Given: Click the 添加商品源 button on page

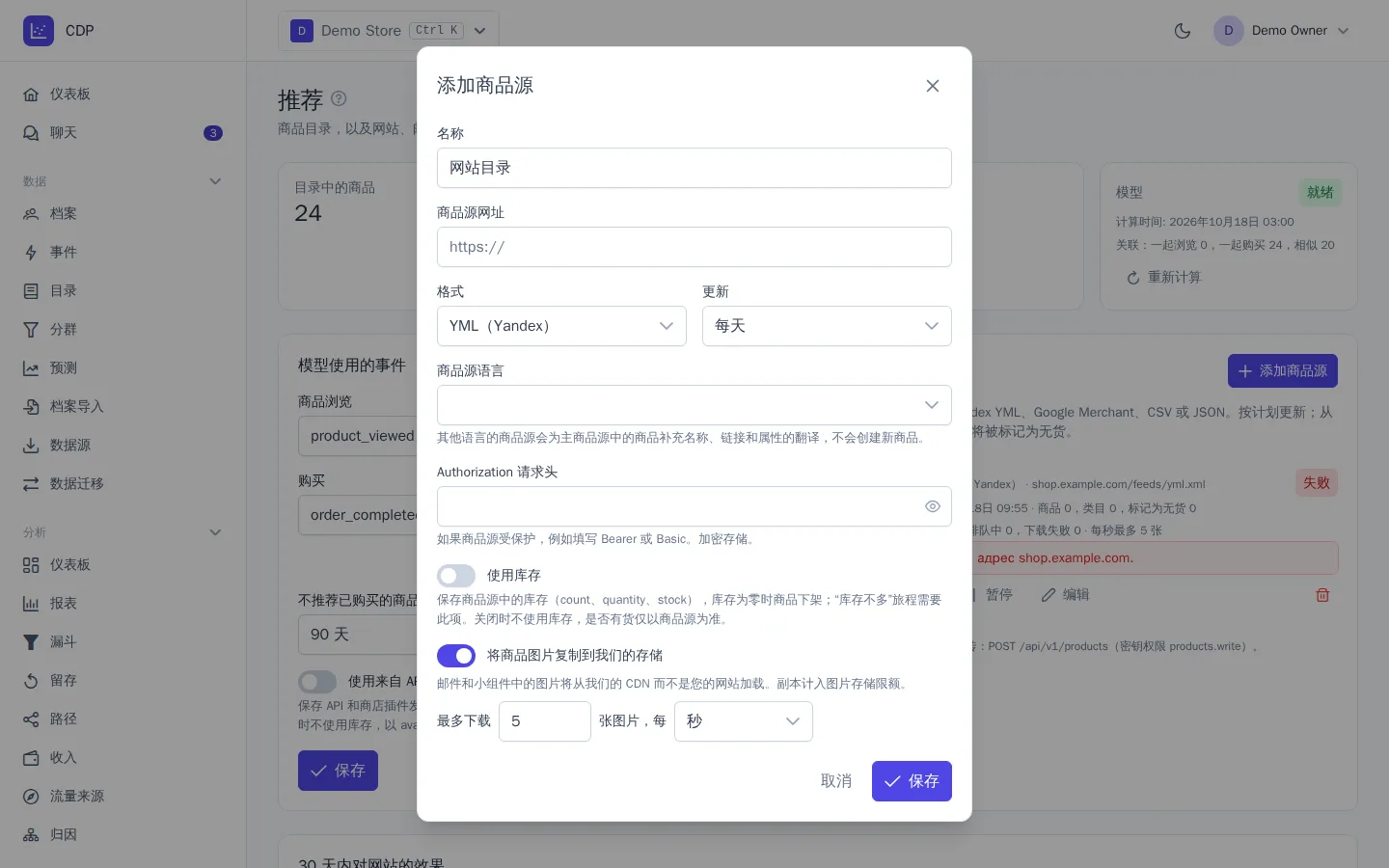Looking at the screenshot, I should pos(1283,371).
